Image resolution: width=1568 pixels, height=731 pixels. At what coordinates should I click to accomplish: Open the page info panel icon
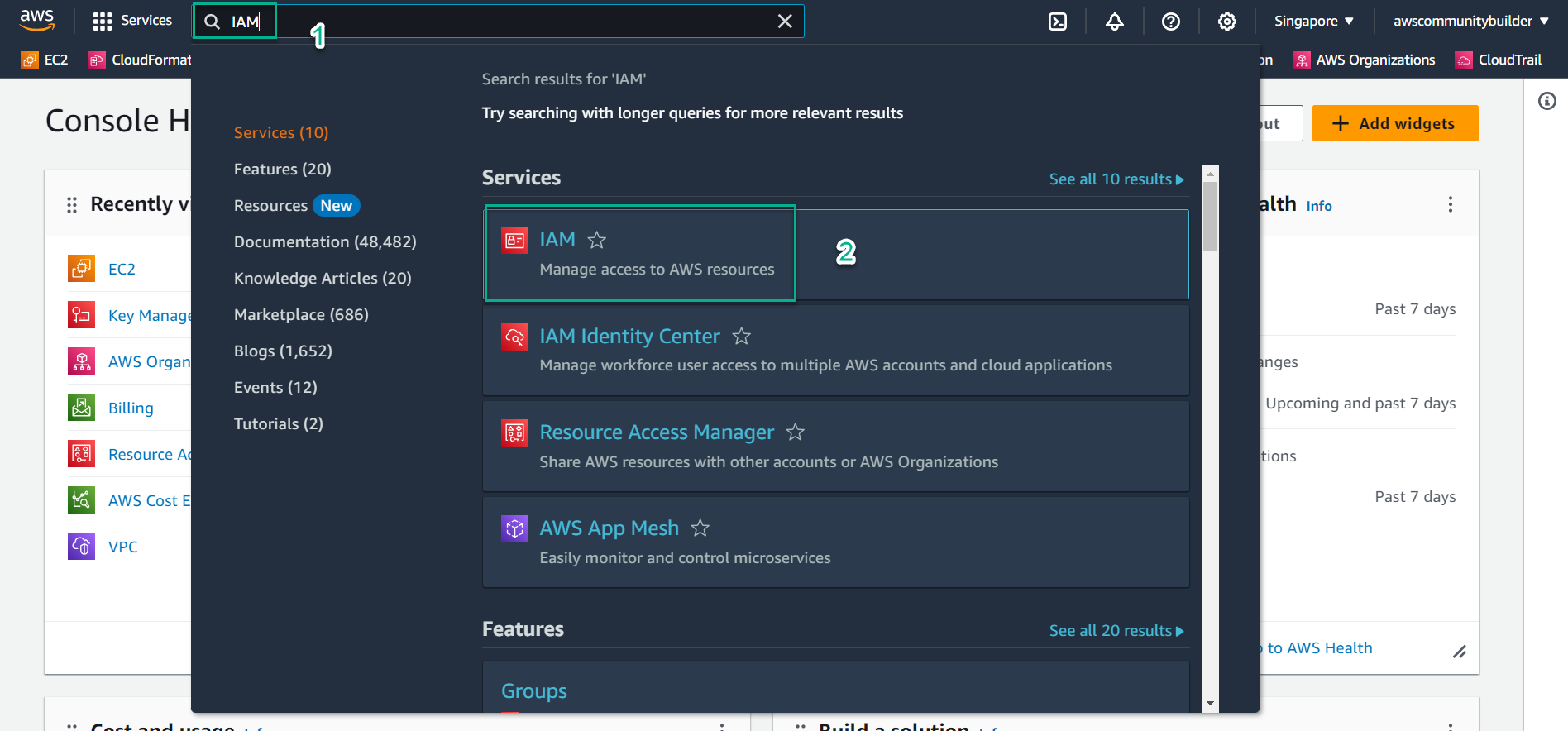[x=1547, y=101]
